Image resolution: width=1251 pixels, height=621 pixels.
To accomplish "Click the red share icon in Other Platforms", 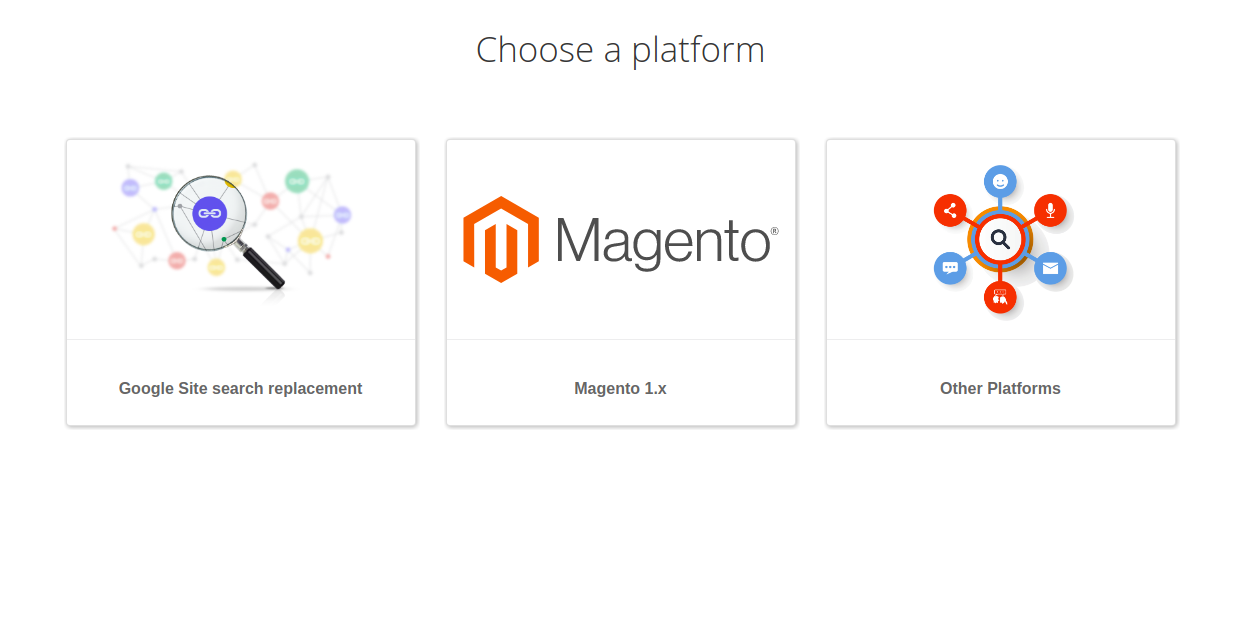I will click(950, 210).
